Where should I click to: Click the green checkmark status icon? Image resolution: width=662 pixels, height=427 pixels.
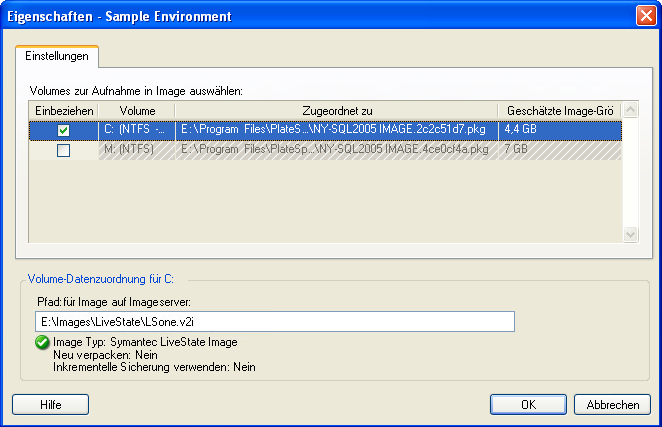click(40, 343)
